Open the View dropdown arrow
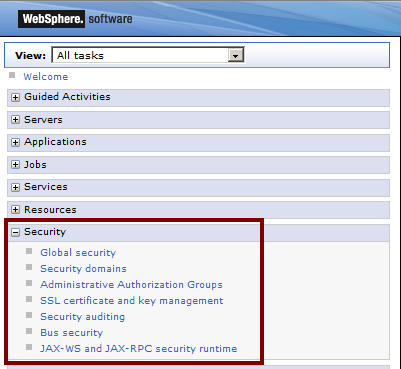Screen dimensions: 401x369 pos(236,55)
